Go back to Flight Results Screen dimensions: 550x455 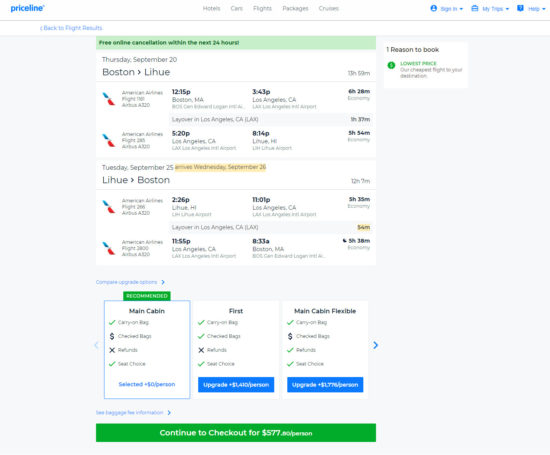tap(71, 28)
